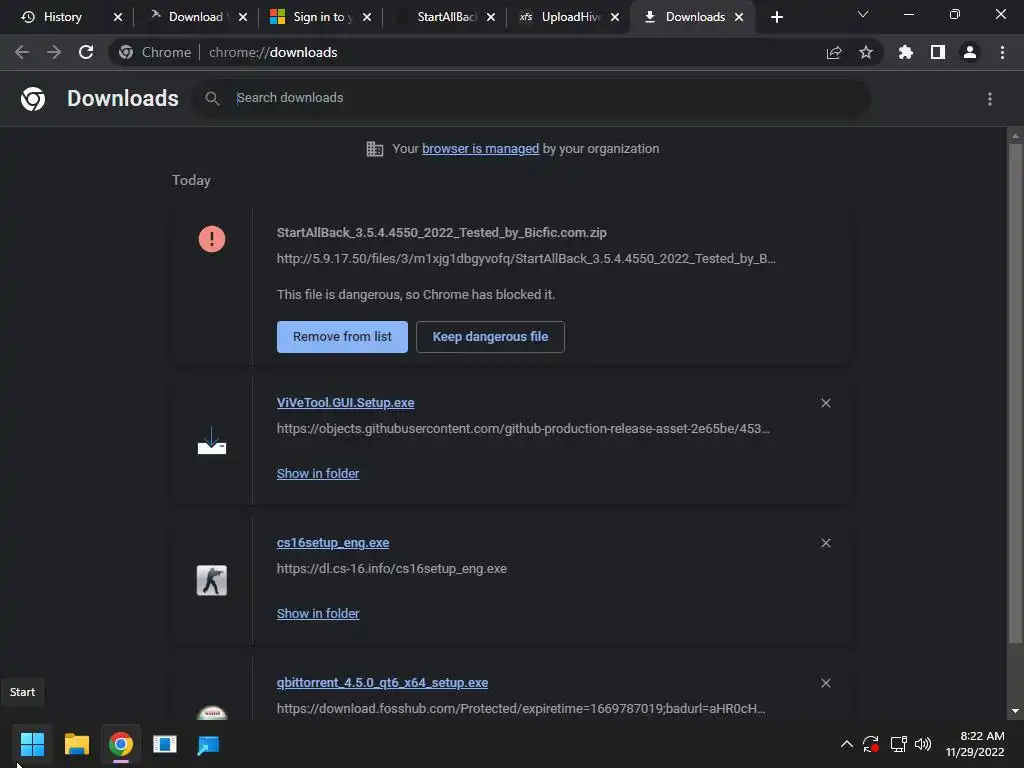Viewport: 1024px width, 768px height.
Task: Show cs16setup_eng.exe in folder
Action: coord(318,613)
